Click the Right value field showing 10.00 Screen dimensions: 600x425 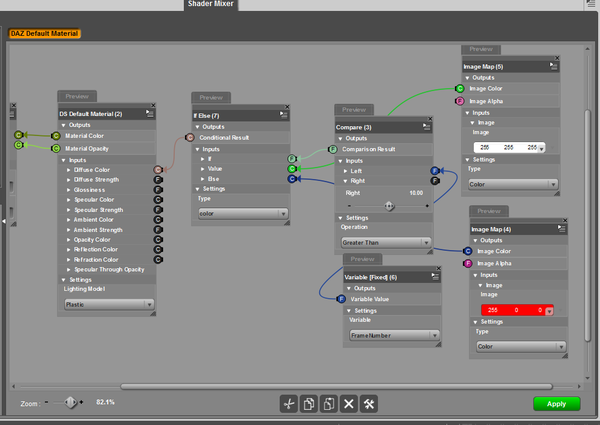(x=416, y=193)
